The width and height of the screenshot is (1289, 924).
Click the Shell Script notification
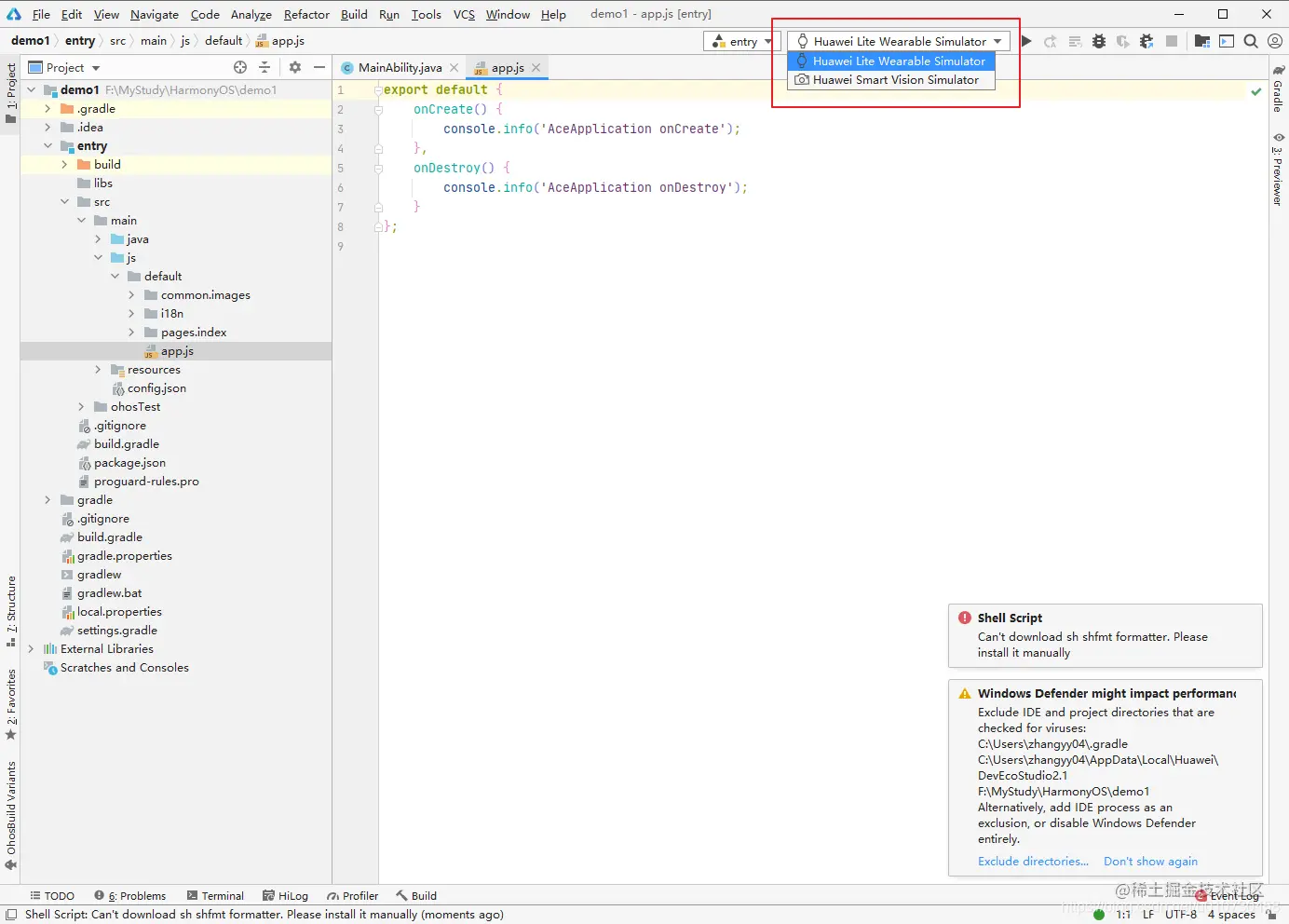tap(1106, 635)
